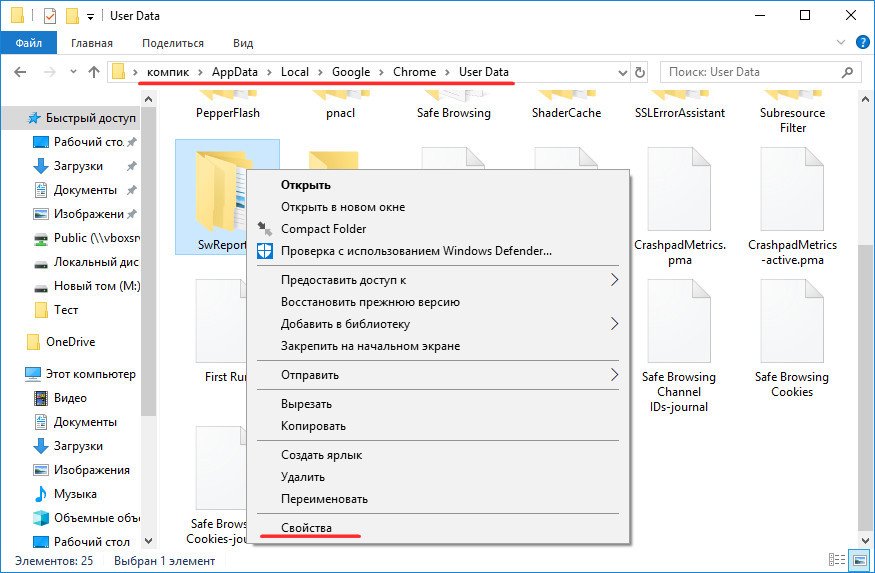This screenshot has width=875, height=573.
Task: Open the Вид ribbon tab
Action: pyautogui.click(x=243, y=43)
